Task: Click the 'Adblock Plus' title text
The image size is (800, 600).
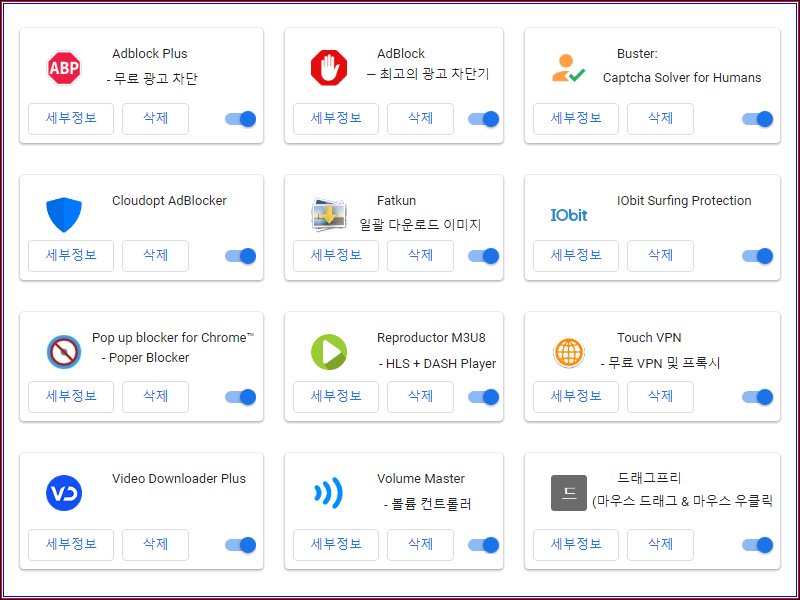Action: 149,54
